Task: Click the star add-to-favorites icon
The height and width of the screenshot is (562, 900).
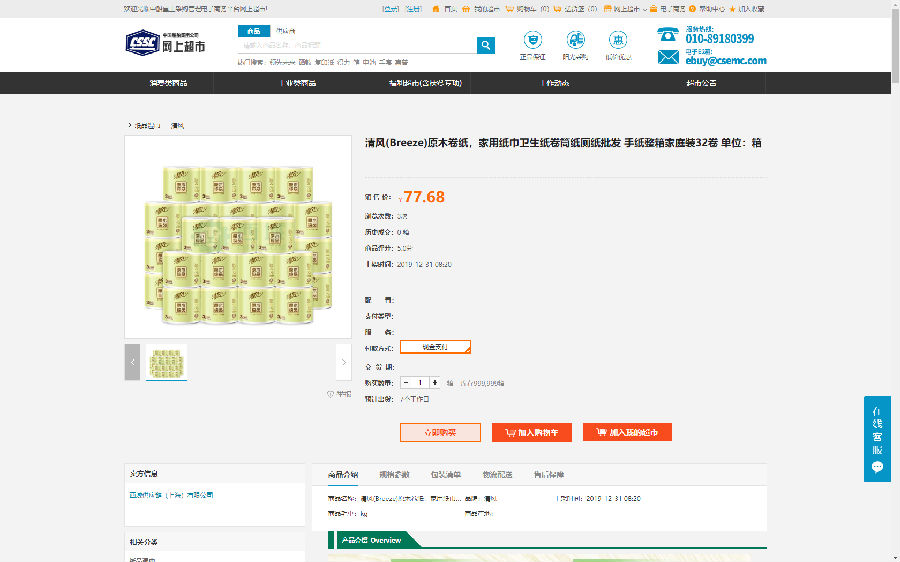Action: pos(732,9)
